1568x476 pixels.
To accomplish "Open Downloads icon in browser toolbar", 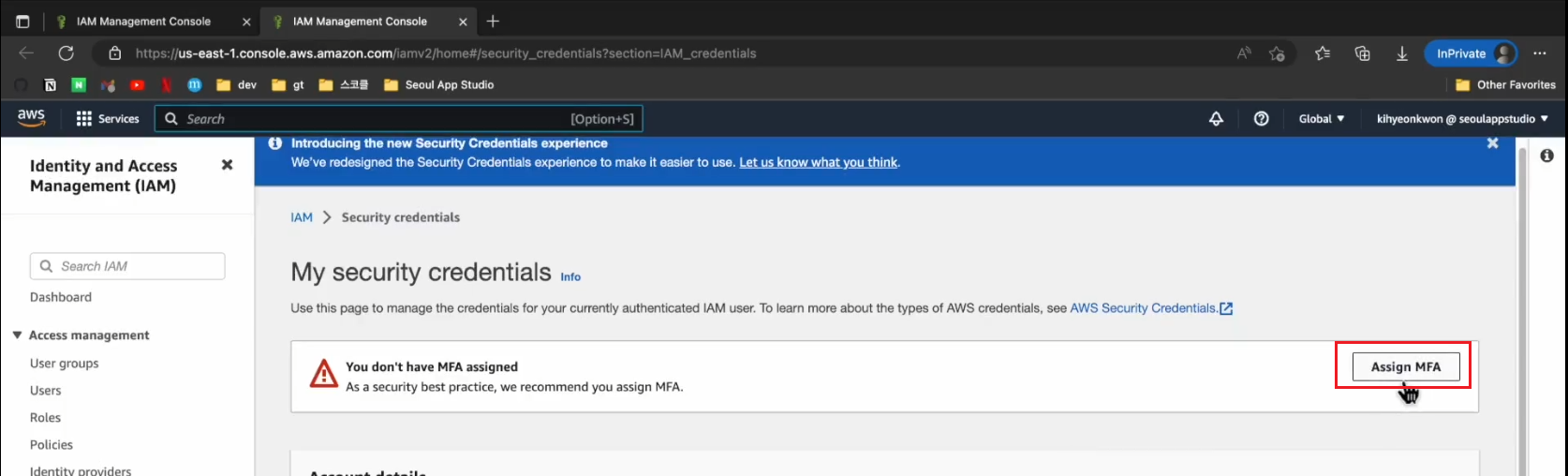I will pyautogui.click(x=1401, y=53).
